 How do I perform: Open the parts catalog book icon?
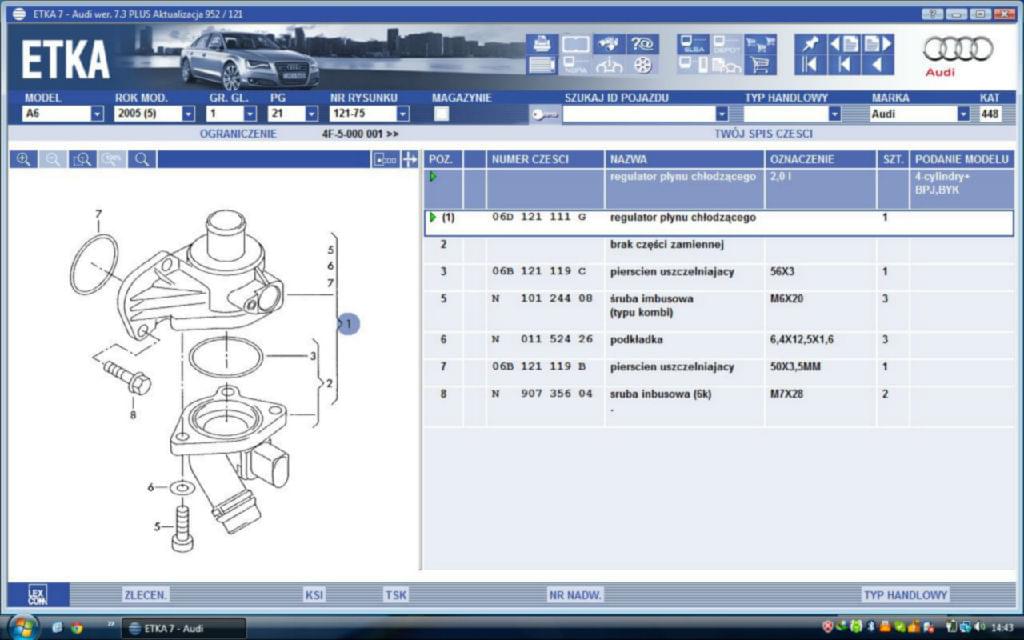tap(575, 44)
